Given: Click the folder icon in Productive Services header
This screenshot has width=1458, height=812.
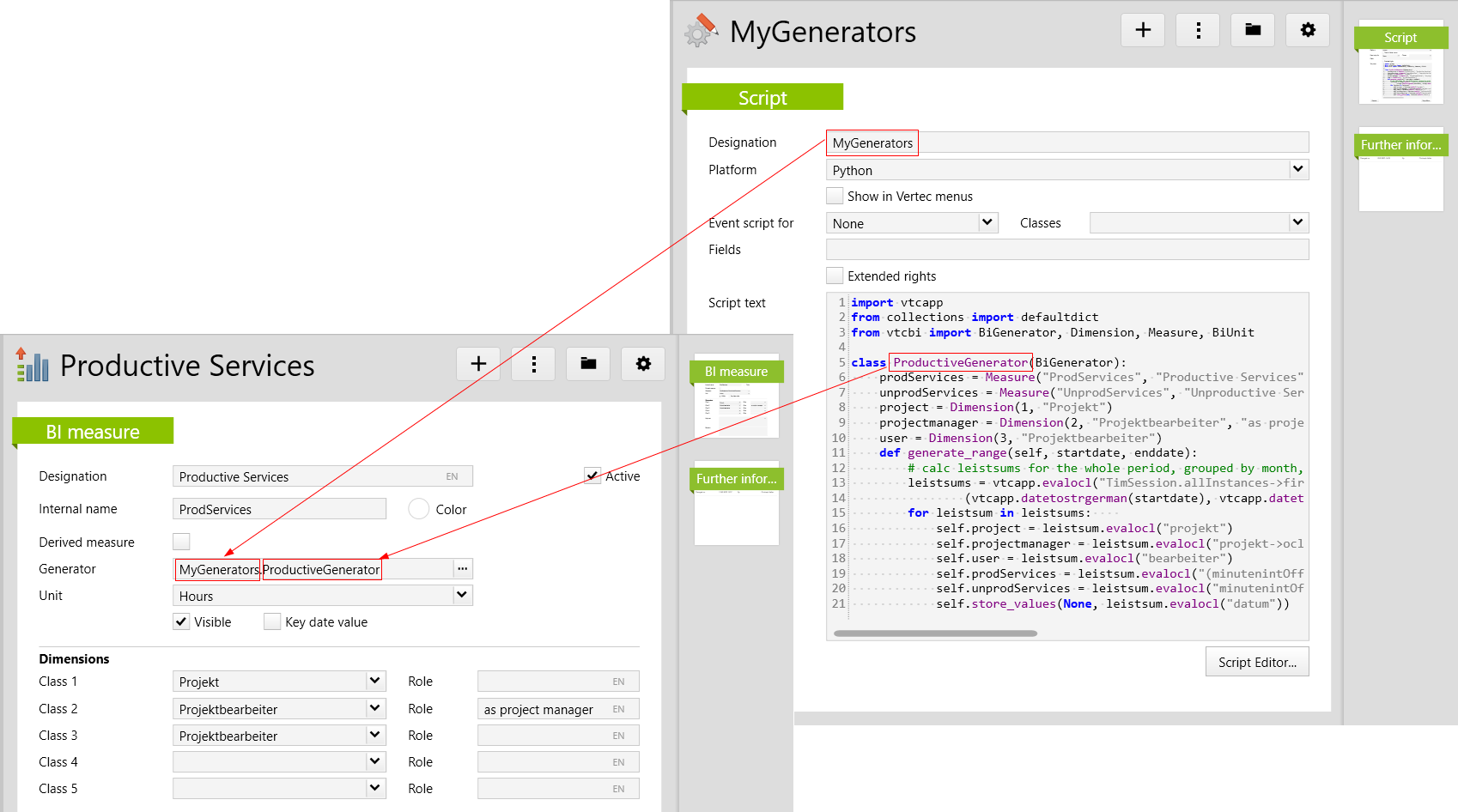Looking at the screenshot, I should [588, 364].
